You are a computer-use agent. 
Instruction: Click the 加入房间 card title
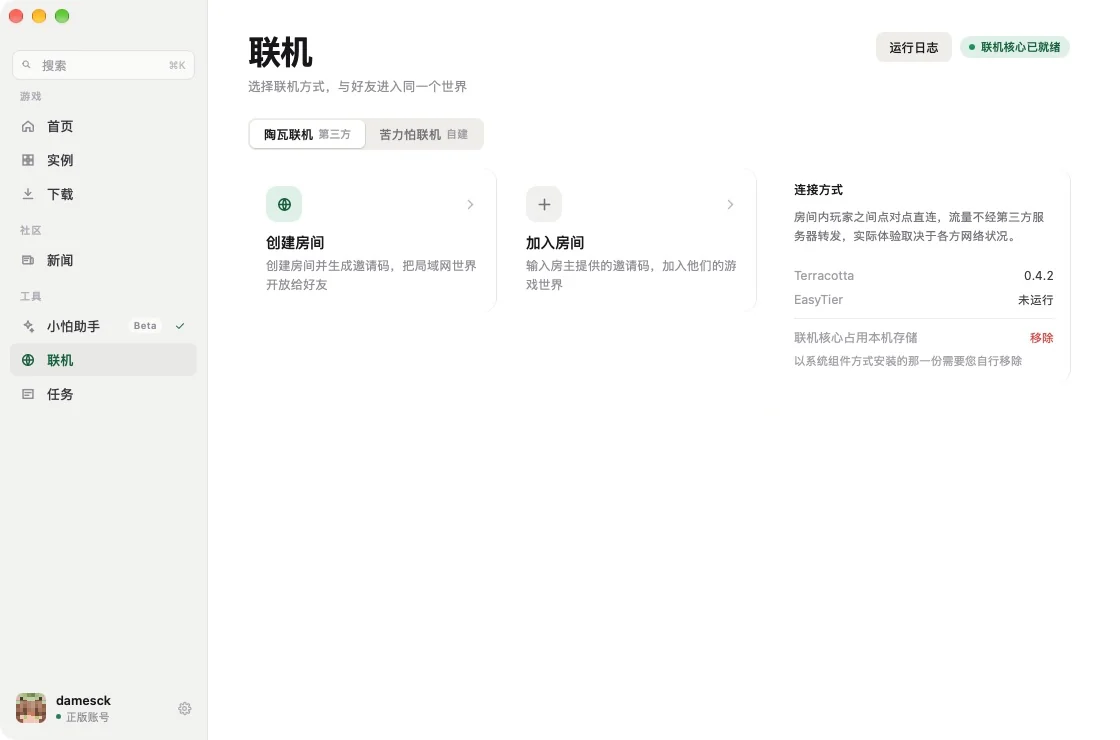click(x=555, y=243)
